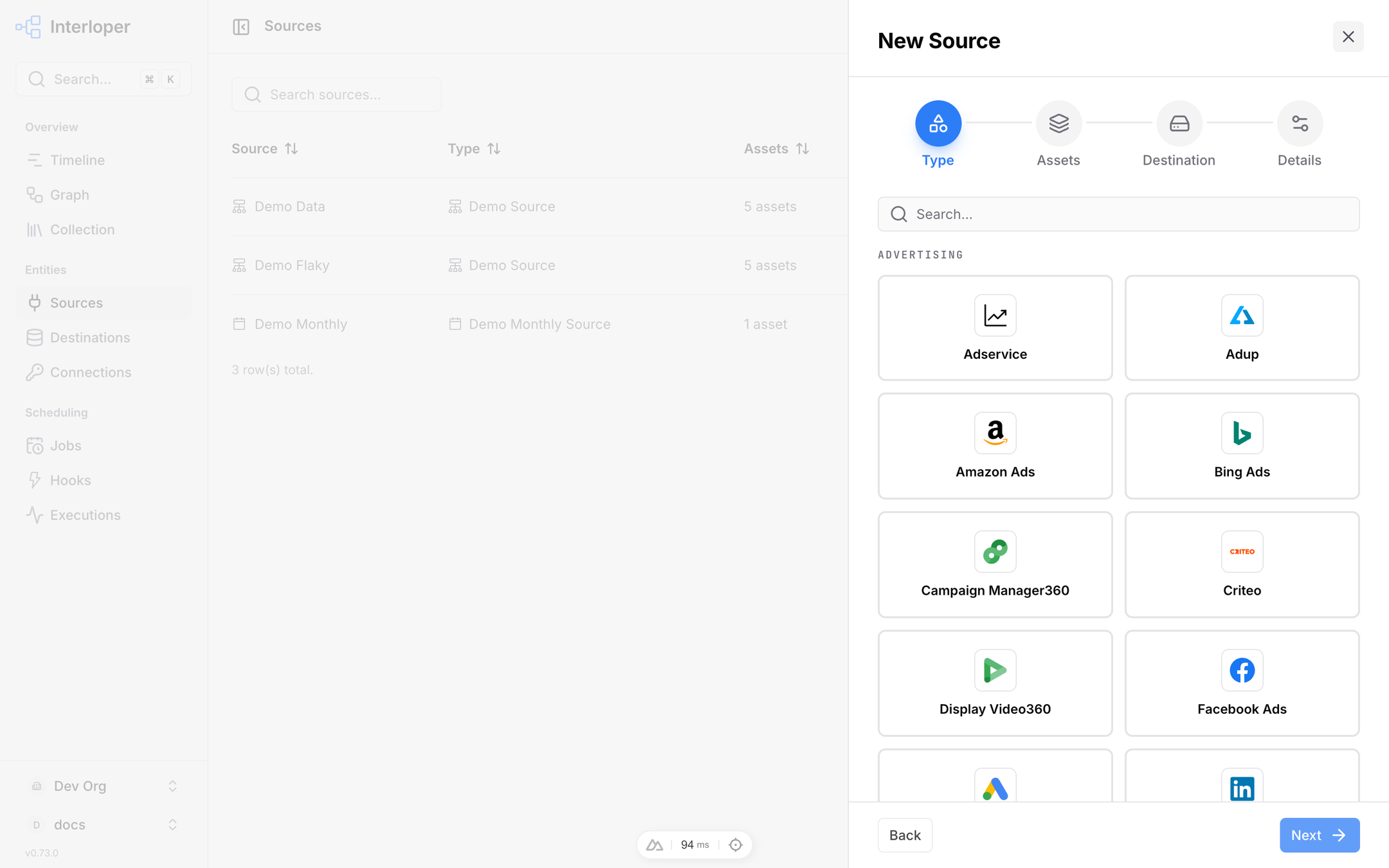This screenshot has width=1389, height=868.
Task: Choose the Bing Ads source type
Action: [x=1242, y=446]
